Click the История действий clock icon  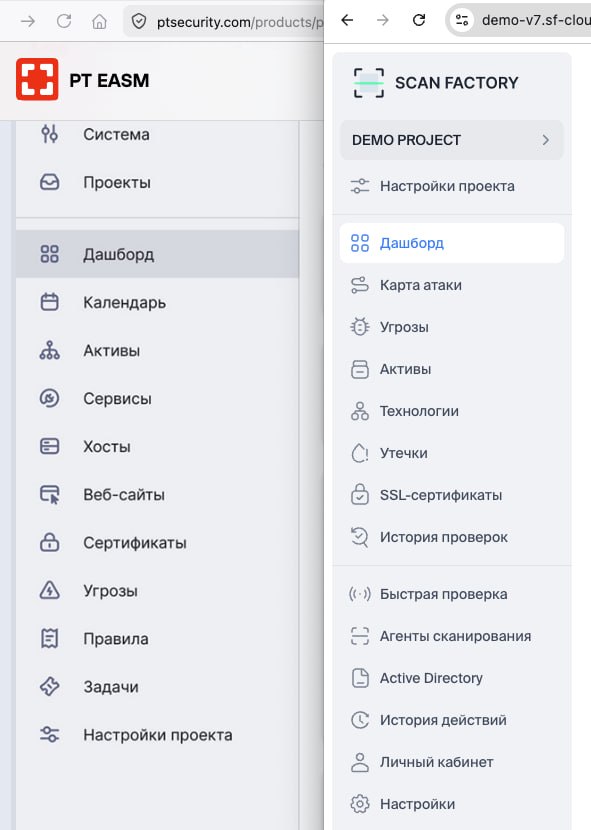[x=360, y=720]
